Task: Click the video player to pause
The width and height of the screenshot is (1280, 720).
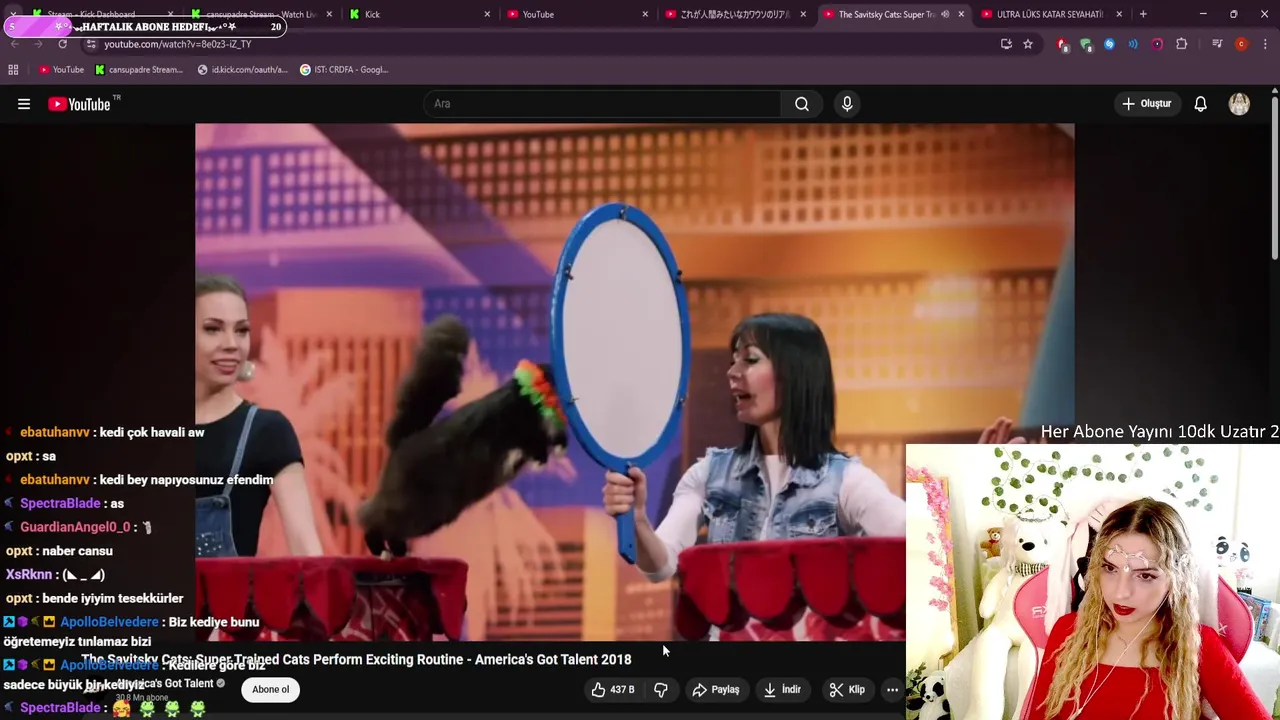Action: click(x=635, y=380)
